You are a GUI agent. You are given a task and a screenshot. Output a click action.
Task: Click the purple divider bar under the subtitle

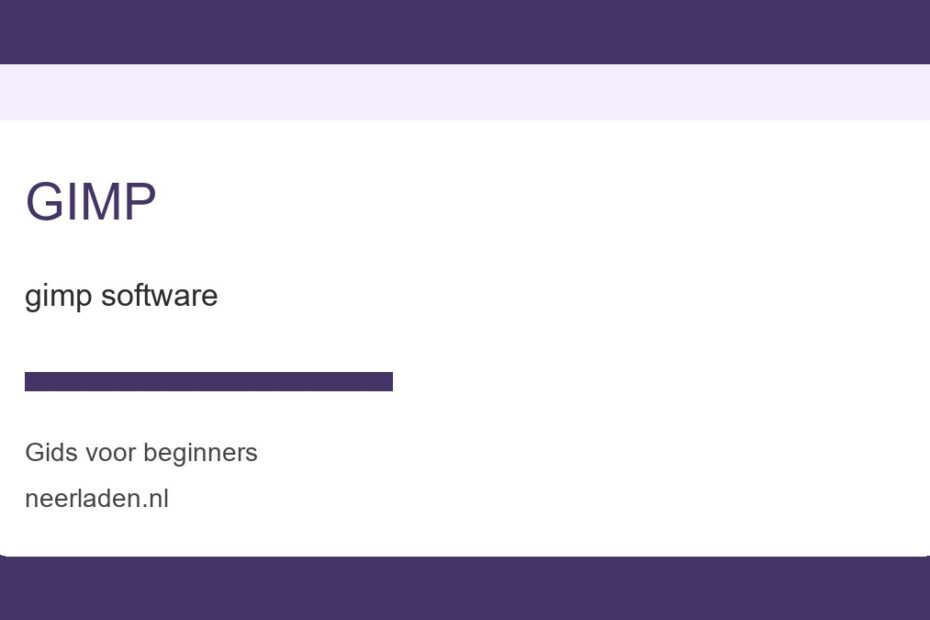coord(209,381)
